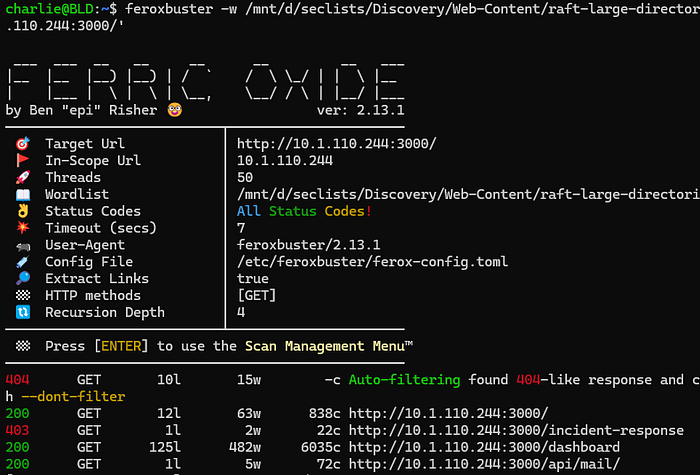700x475 pixels.
Task: Click the 482w word count in the dashboard row
Action: click(x=245, y=447)
